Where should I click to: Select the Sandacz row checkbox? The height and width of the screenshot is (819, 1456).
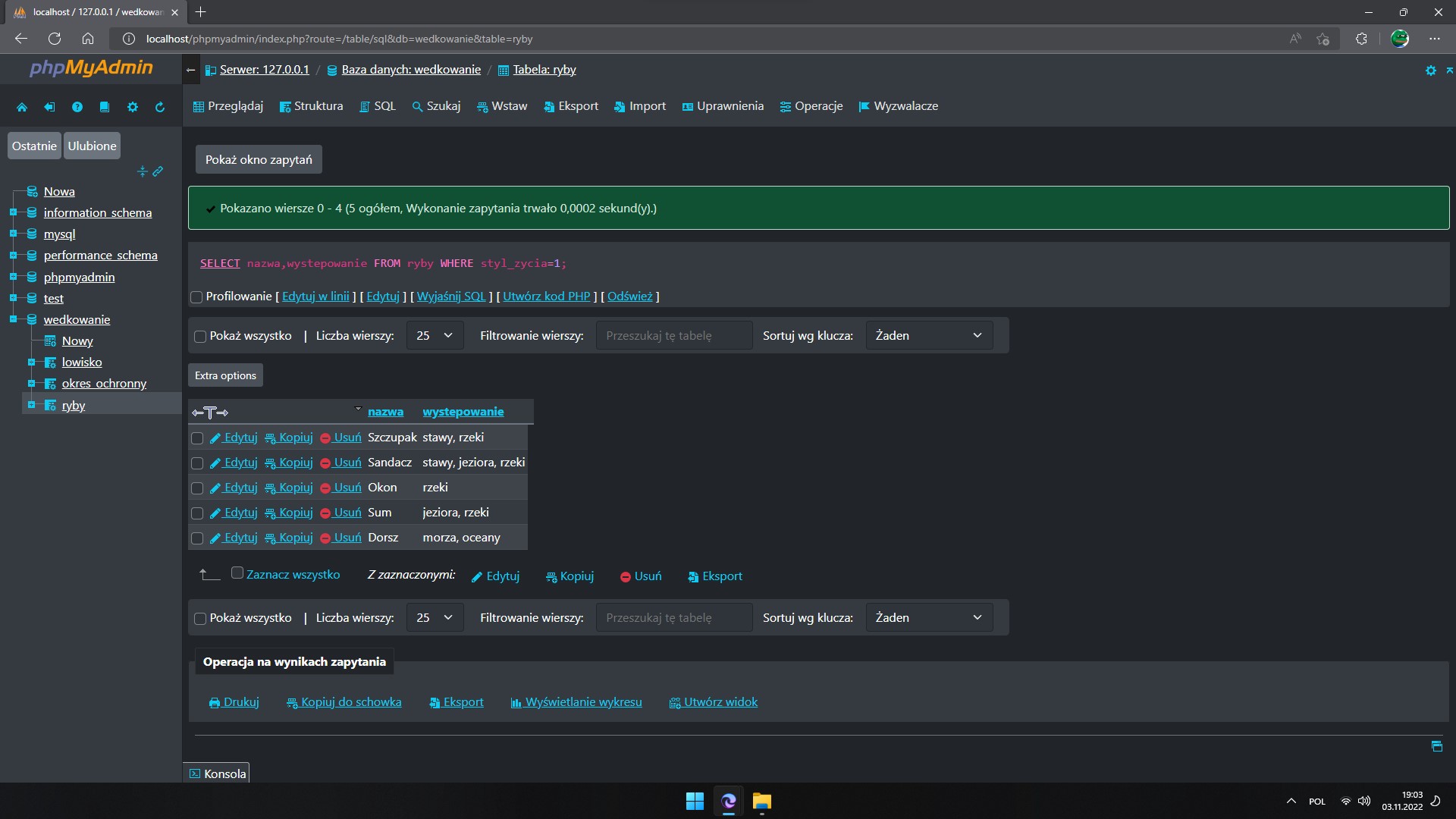pos(197,463)
